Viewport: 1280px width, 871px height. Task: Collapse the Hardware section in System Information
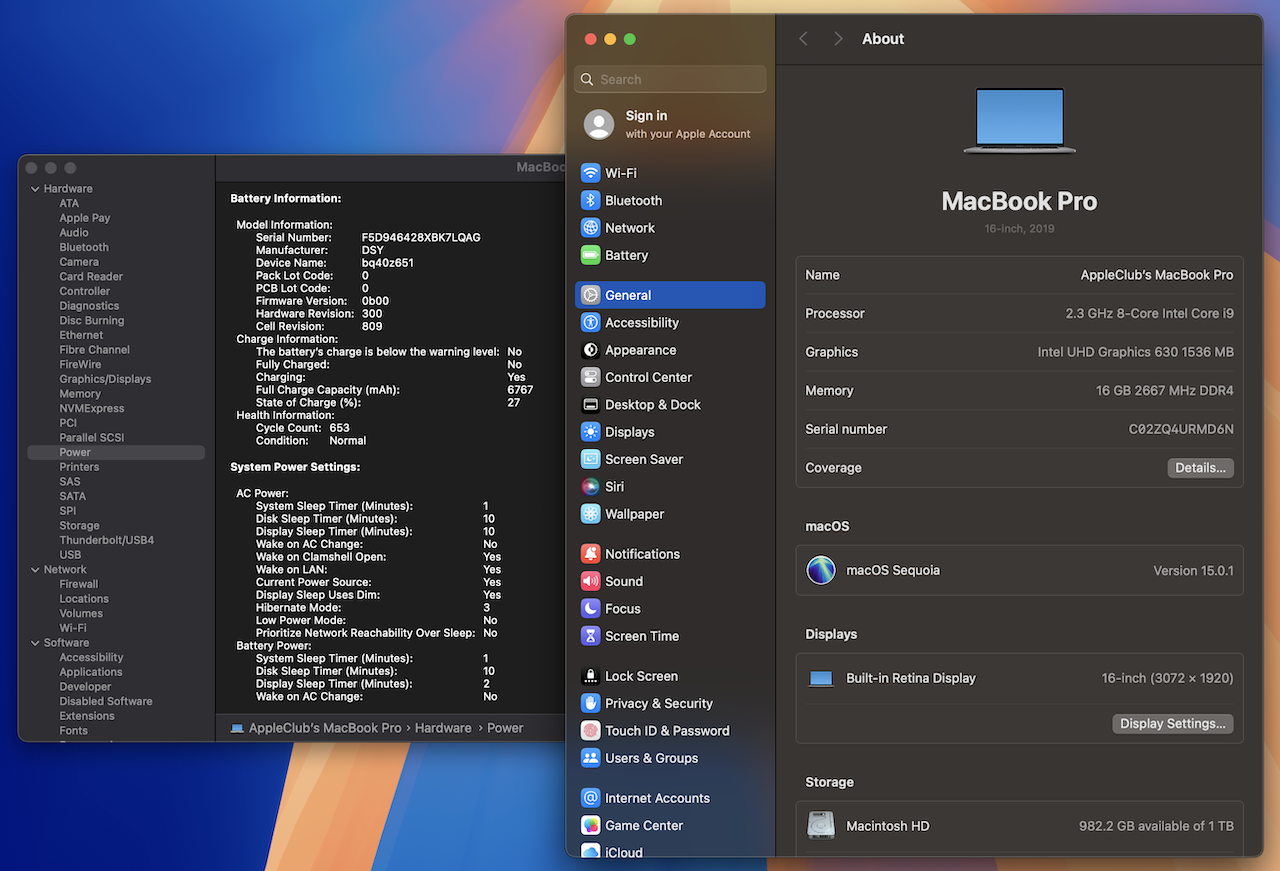tap(35, 189)
